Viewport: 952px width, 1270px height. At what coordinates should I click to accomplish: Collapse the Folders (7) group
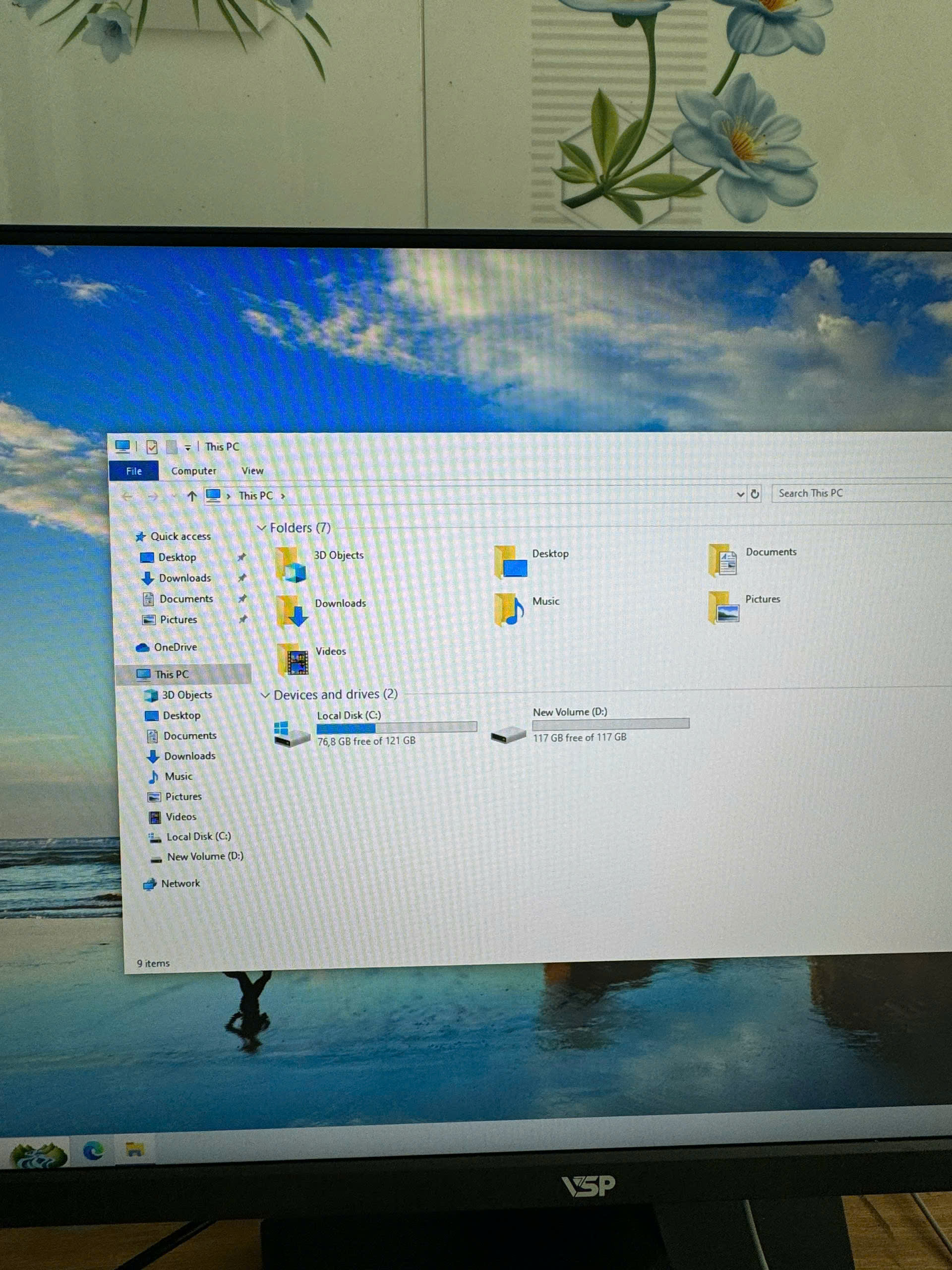[x=261, y=528]
